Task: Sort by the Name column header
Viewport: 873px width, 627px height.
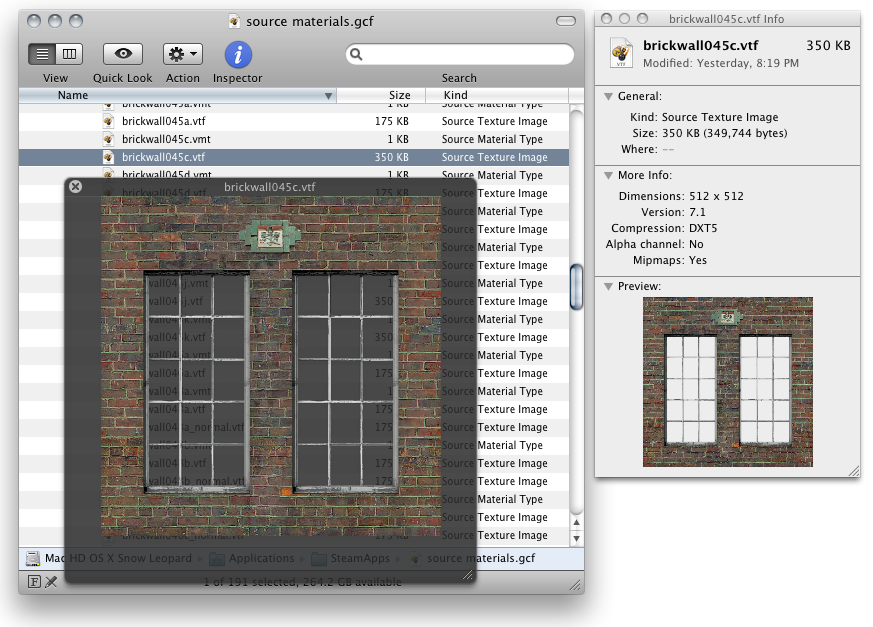Action: (178, 95)
